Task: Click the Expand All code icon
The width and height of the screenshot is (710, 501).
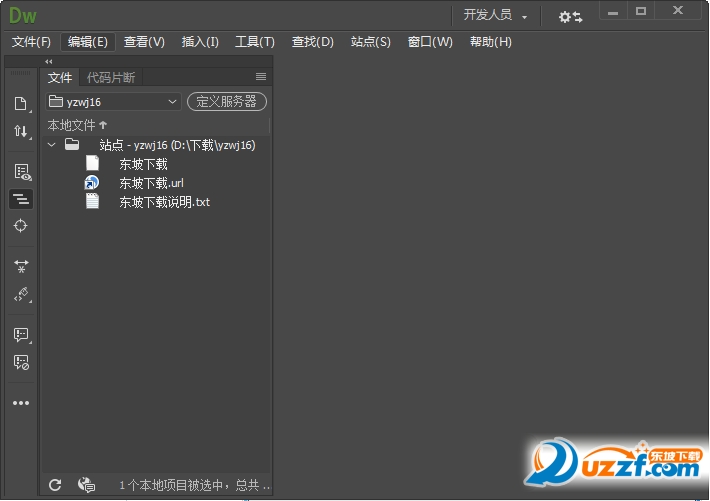Action: 21,266
